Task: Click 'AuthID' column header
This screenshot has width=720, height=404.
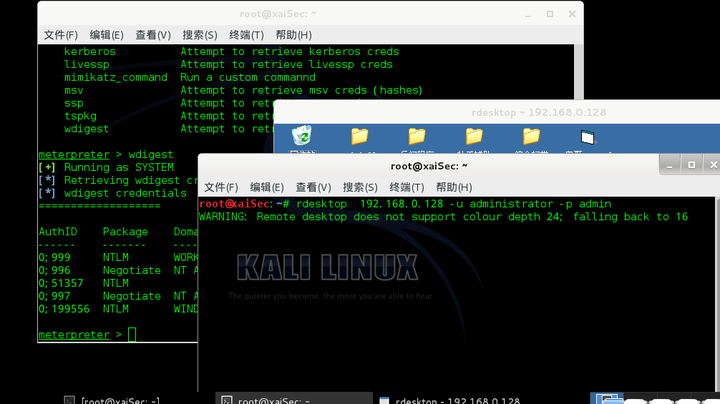Action: point(58,231)
